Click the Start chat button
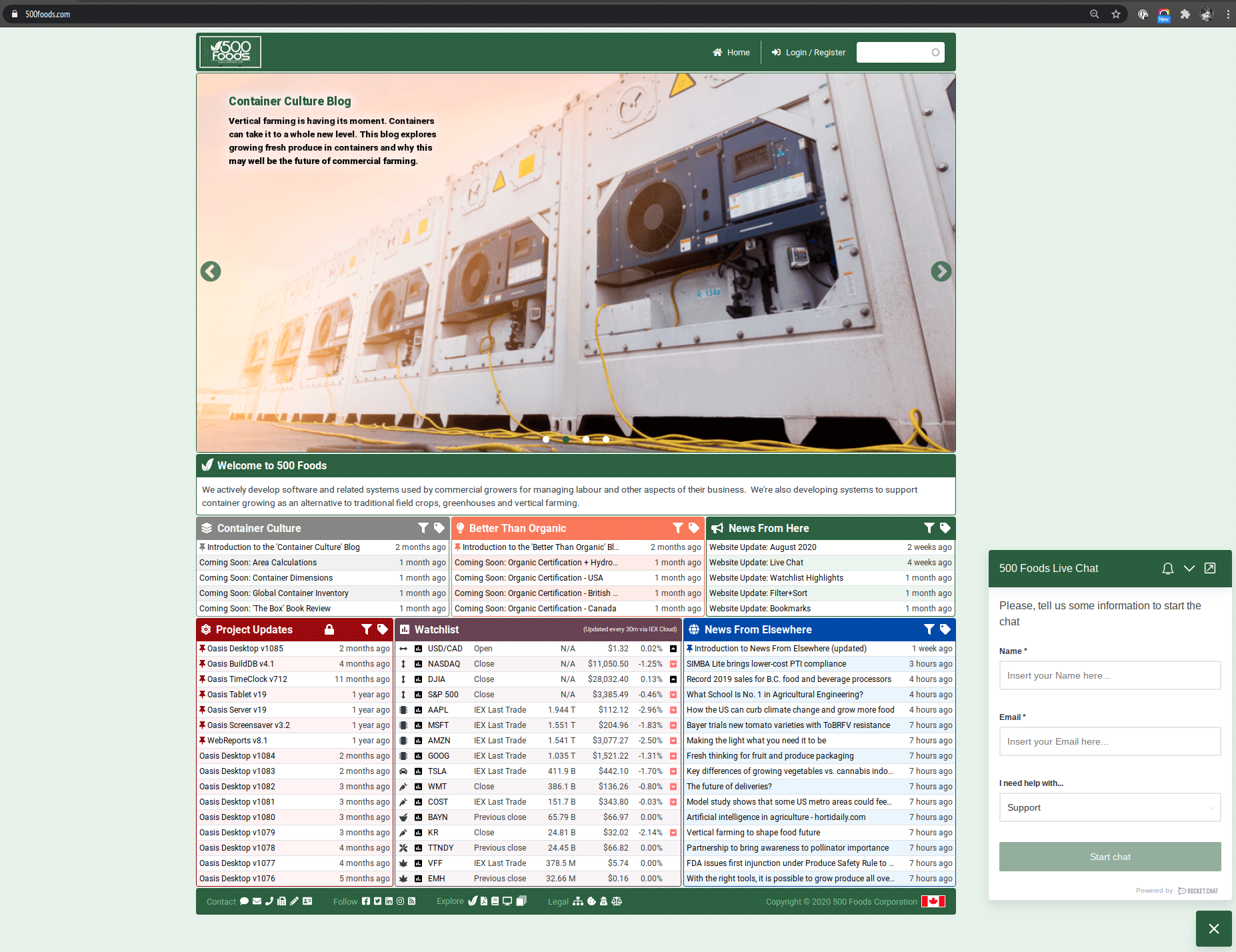The width and height of the screenshot is (1236, 952). point(1110,857)
